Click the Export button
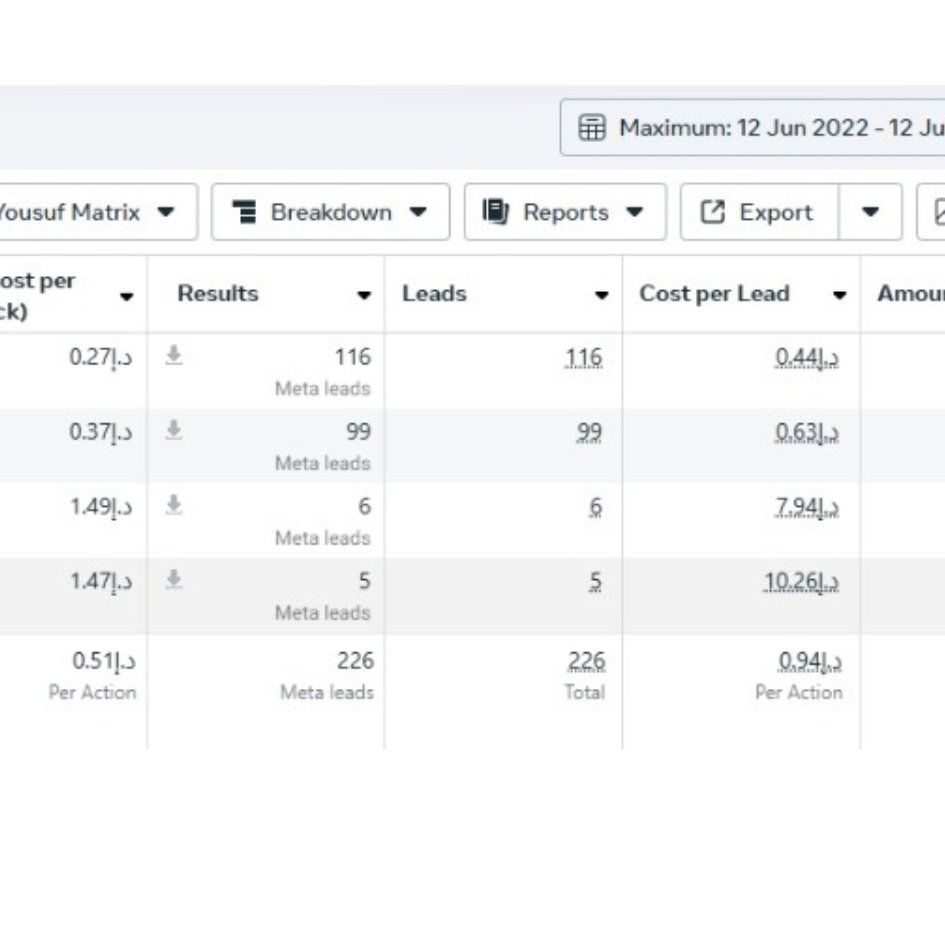Image resolution: width=945 pixels, height=945 pixels. [x=759, y=212]
